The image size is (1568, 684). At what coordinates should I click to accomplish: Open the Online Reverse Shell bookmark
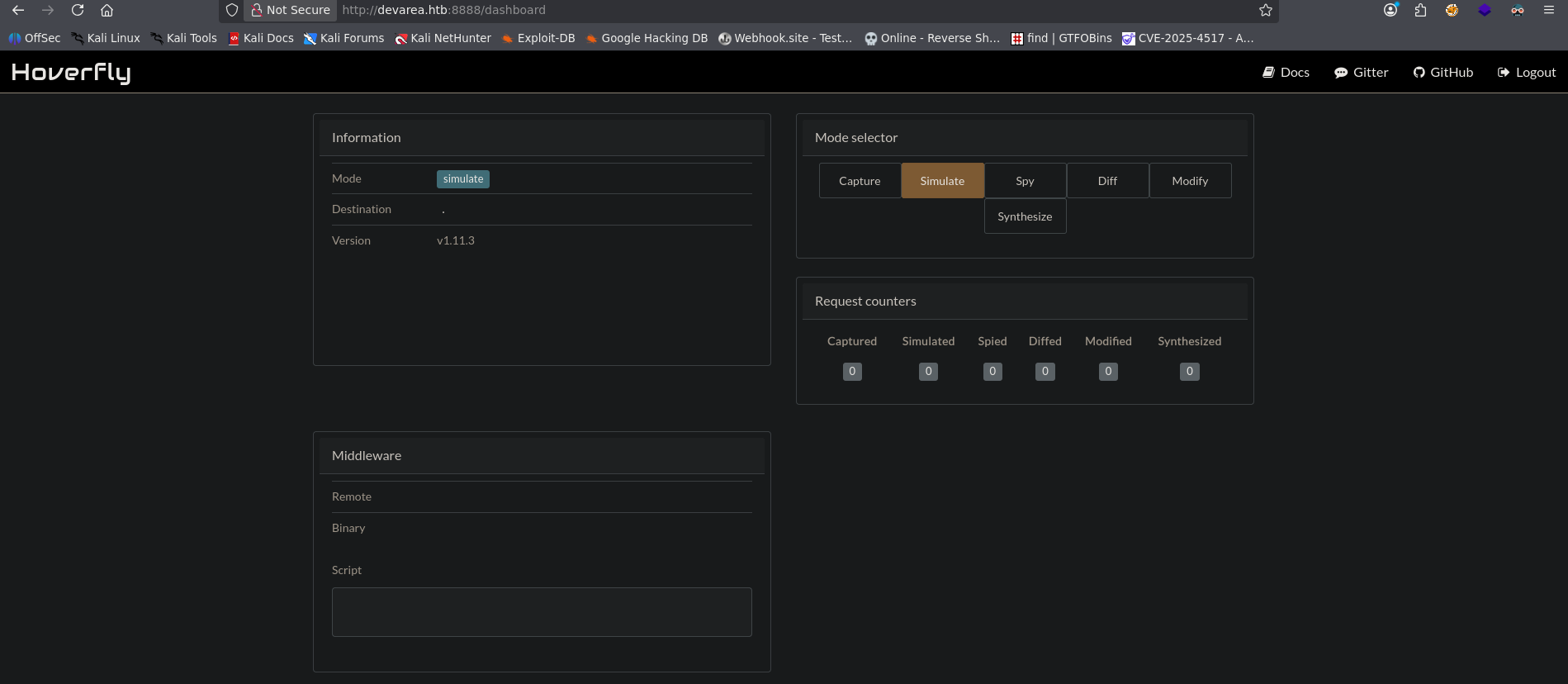point(932,38)
